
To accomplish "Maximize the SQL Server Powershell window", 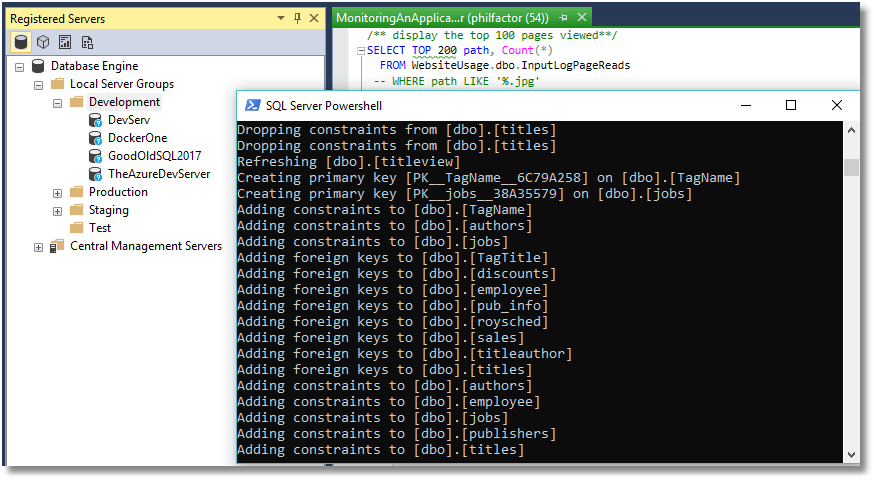I will 790,105.
